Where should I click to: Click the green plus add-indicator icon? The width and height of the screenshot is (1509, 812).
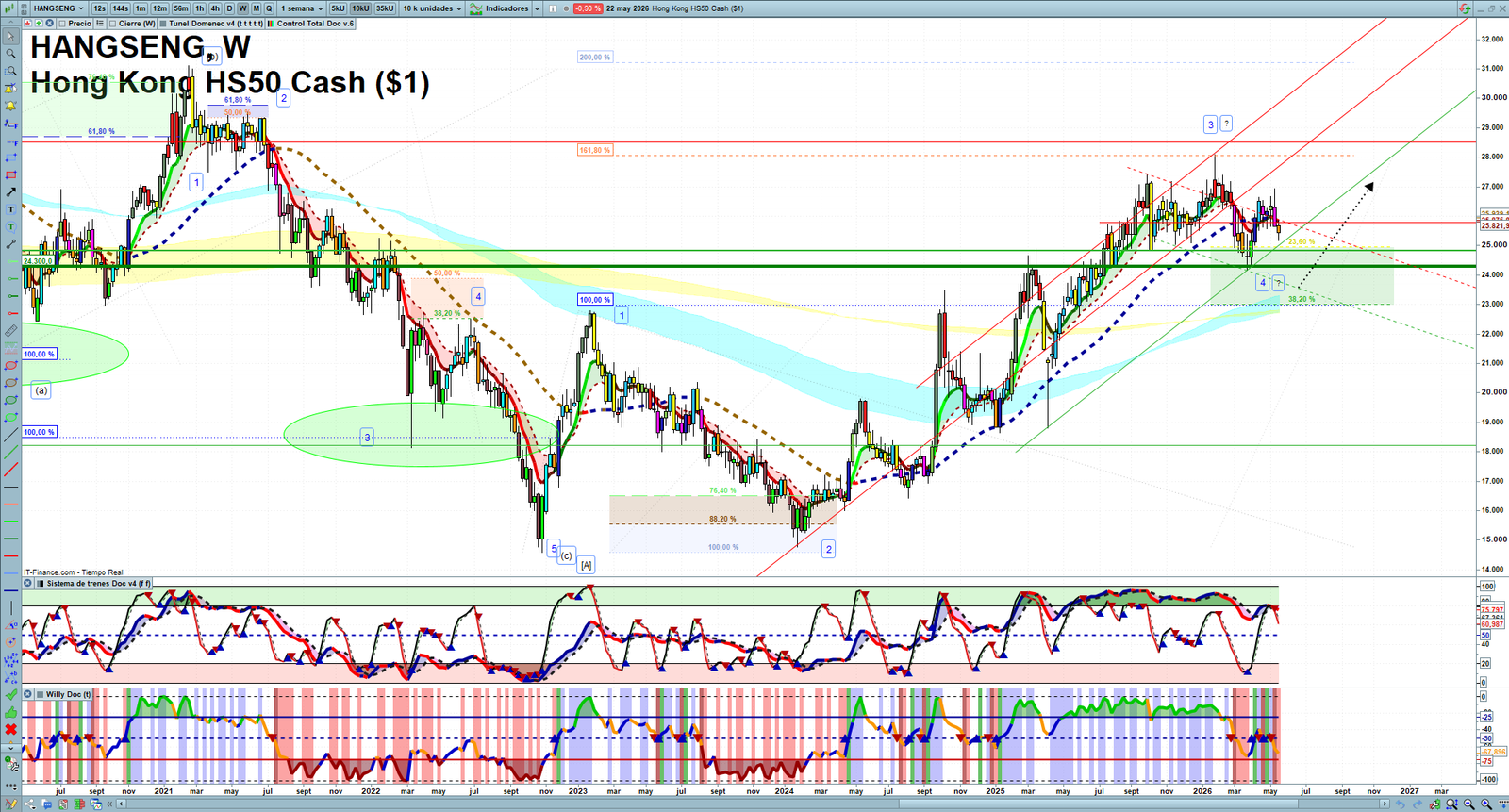click(39, 23)
